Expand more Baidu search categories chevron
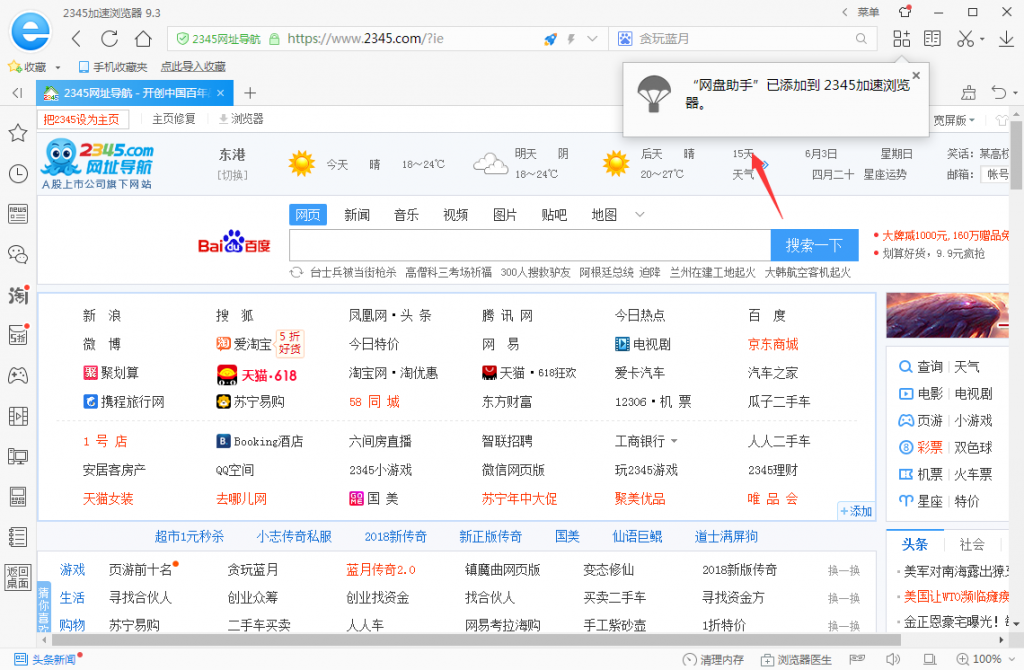 [640, 214]
